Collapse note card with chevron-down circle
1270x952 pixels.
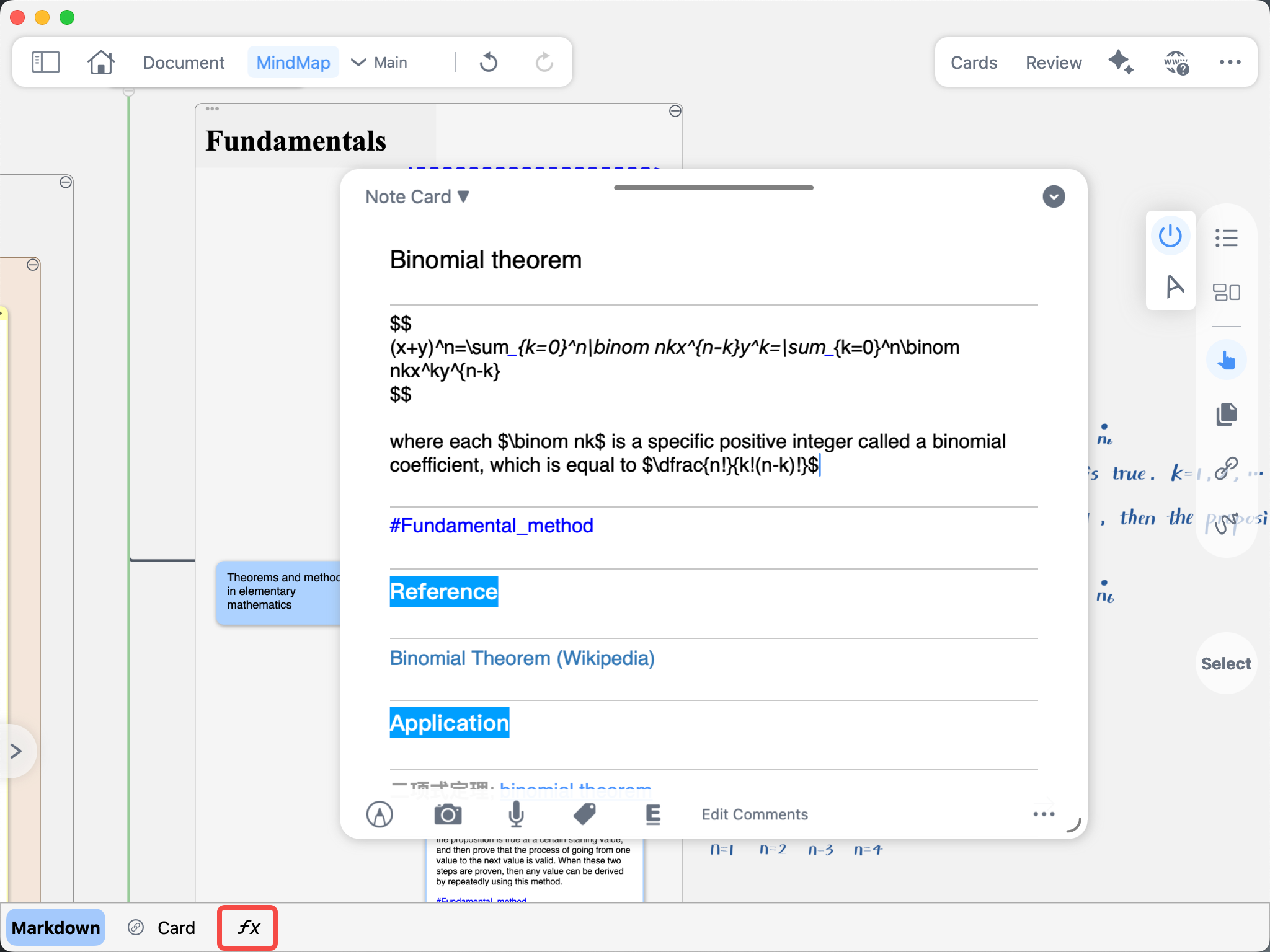pos(1054,196)
